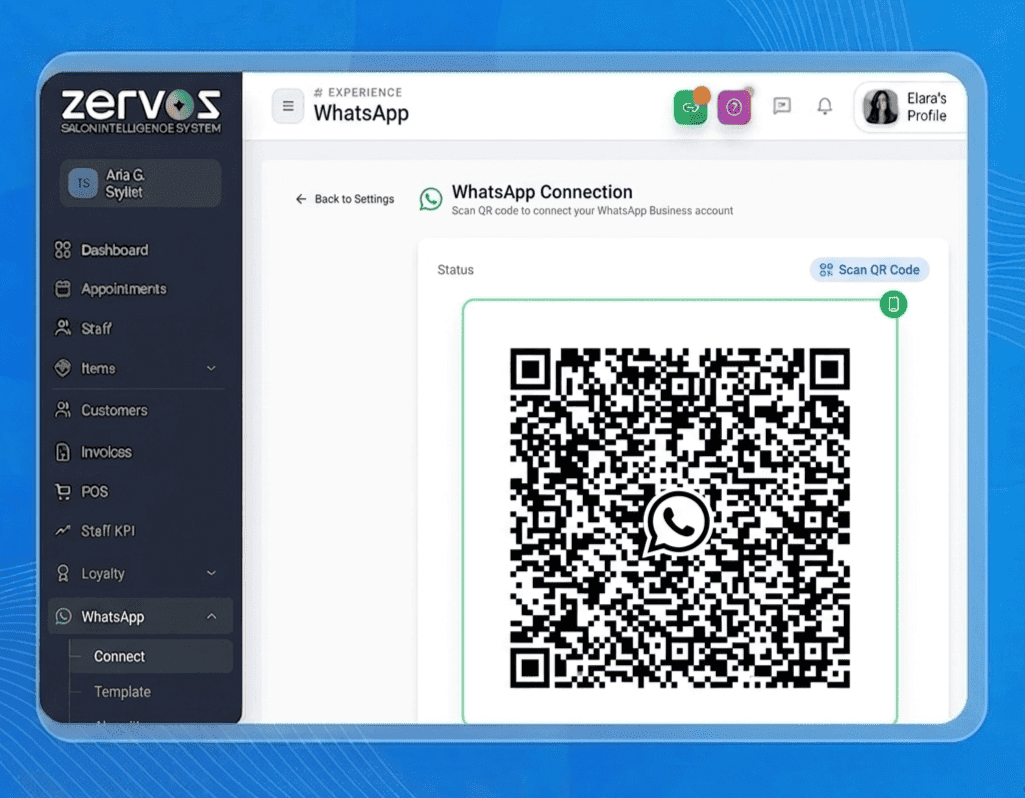Open Elara's Profile menu
This screenshot has height=798, width=1025.
point(908,107)
